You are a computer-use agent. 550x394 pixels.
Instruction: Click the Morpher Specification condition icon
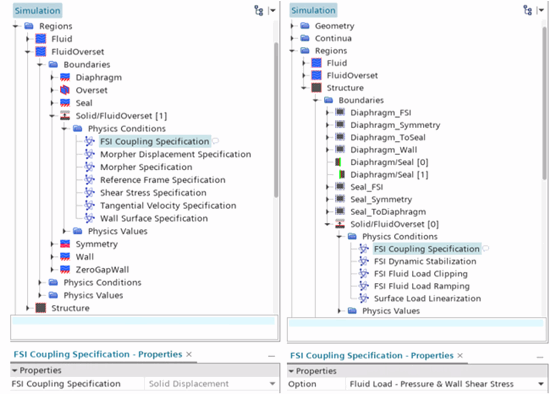[x=89, y=167]
